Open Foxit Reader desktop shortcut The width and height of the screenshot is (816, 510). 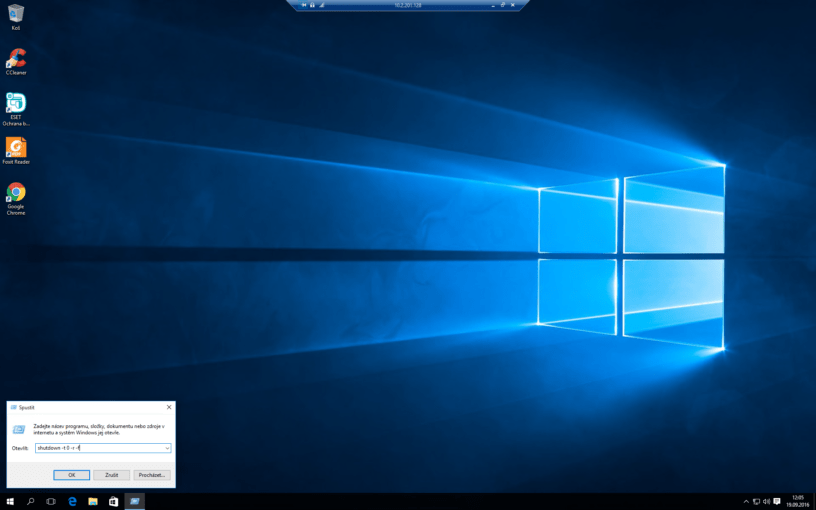pyautogui.click(x=16, y=151)
